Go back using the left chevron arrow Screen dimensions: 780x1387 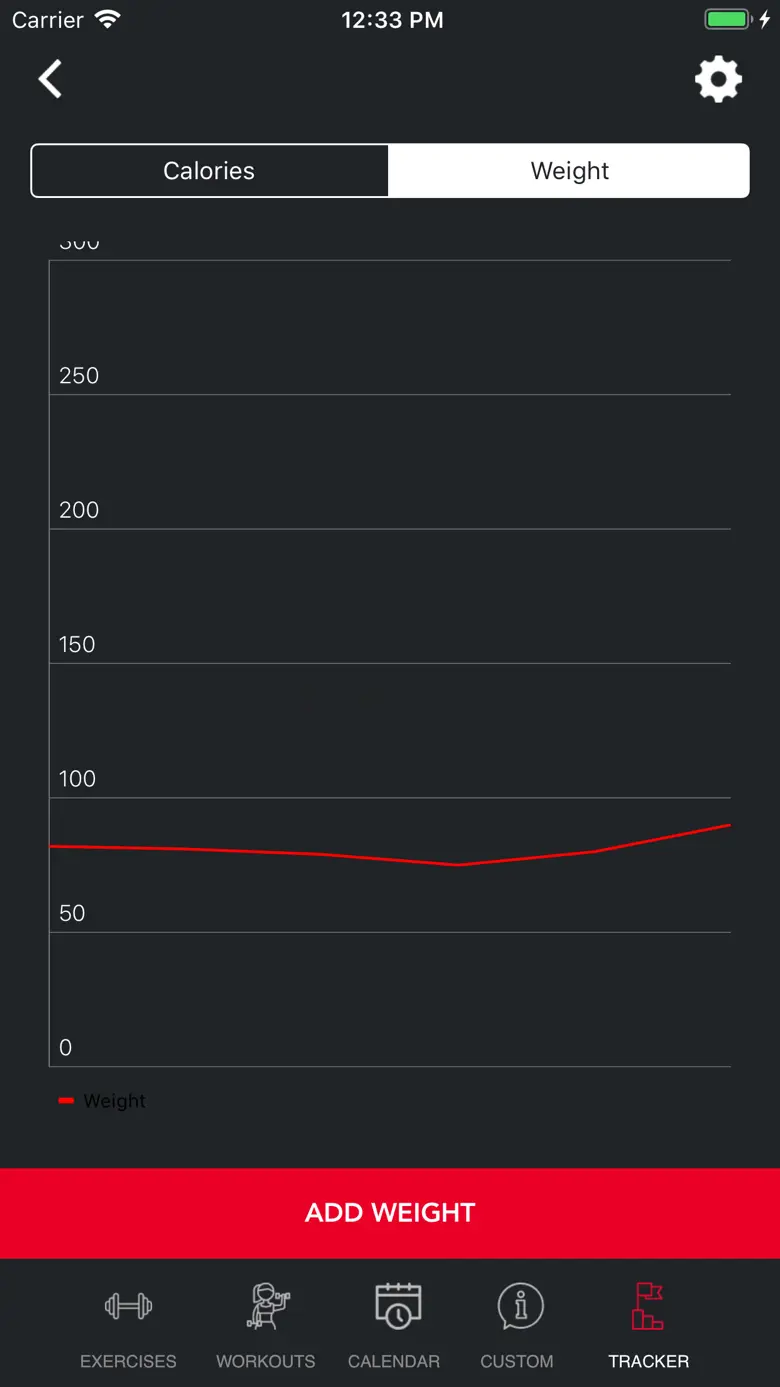50,79
